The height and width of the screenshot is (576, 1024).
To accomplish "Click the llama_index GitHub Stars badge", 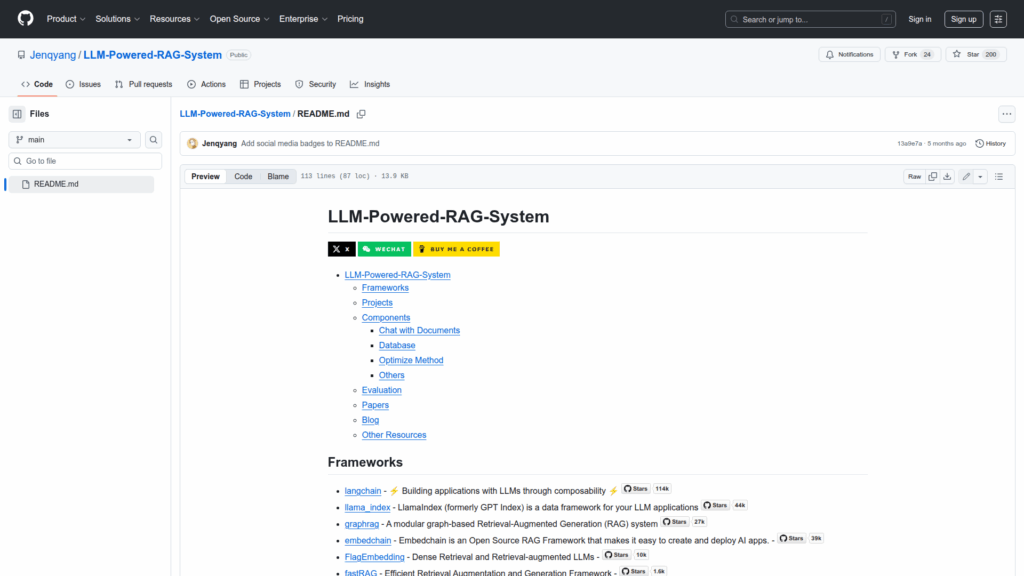I will point(725,505).
